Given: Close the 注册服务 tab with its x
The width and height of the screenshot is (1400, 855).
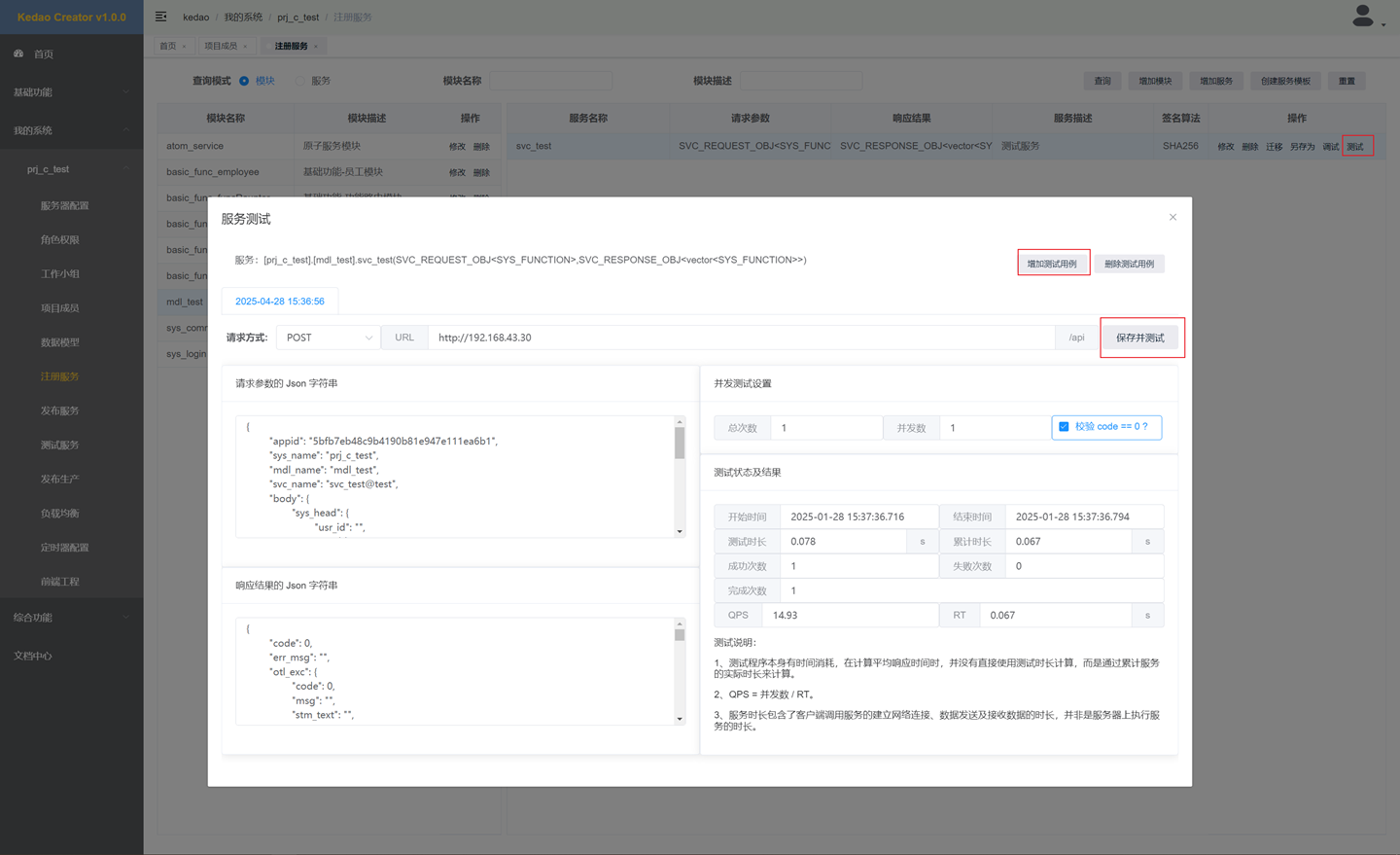Looking at the screenshot, I should coord(315,47).
